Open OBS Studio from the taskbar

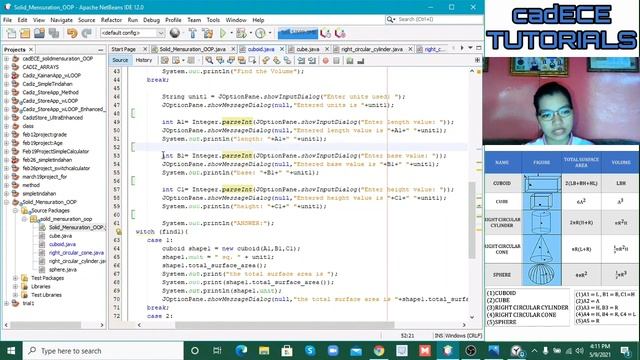[x=470, y=351]
